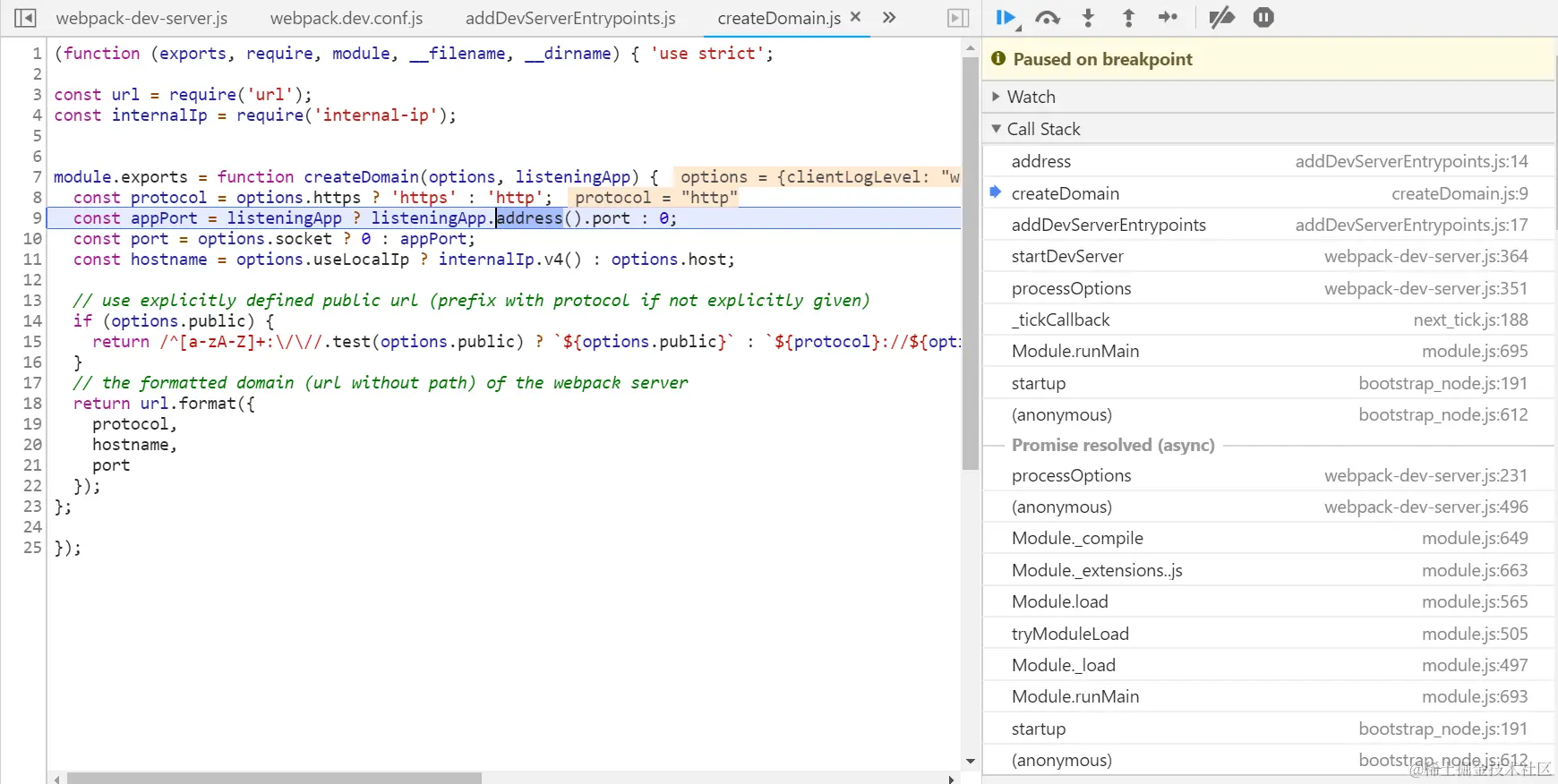The image size is (1558, 784).
Task: Select the tryModuleLoad call stack frame
Action: click(1268, 634)
